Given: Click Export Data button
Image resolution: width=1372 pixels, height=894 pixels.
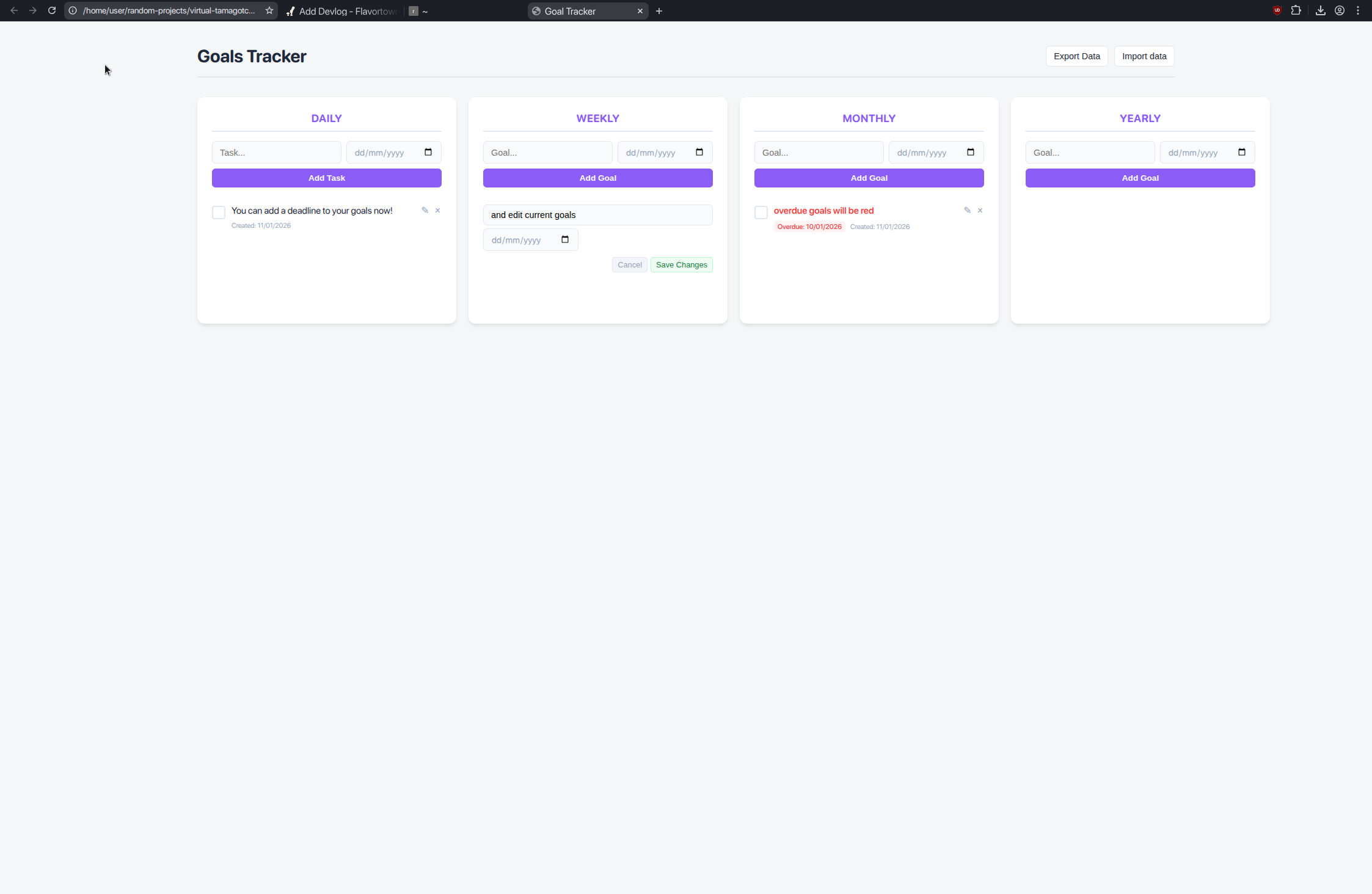Looking at the screenshot, I should pos(1076,56).
